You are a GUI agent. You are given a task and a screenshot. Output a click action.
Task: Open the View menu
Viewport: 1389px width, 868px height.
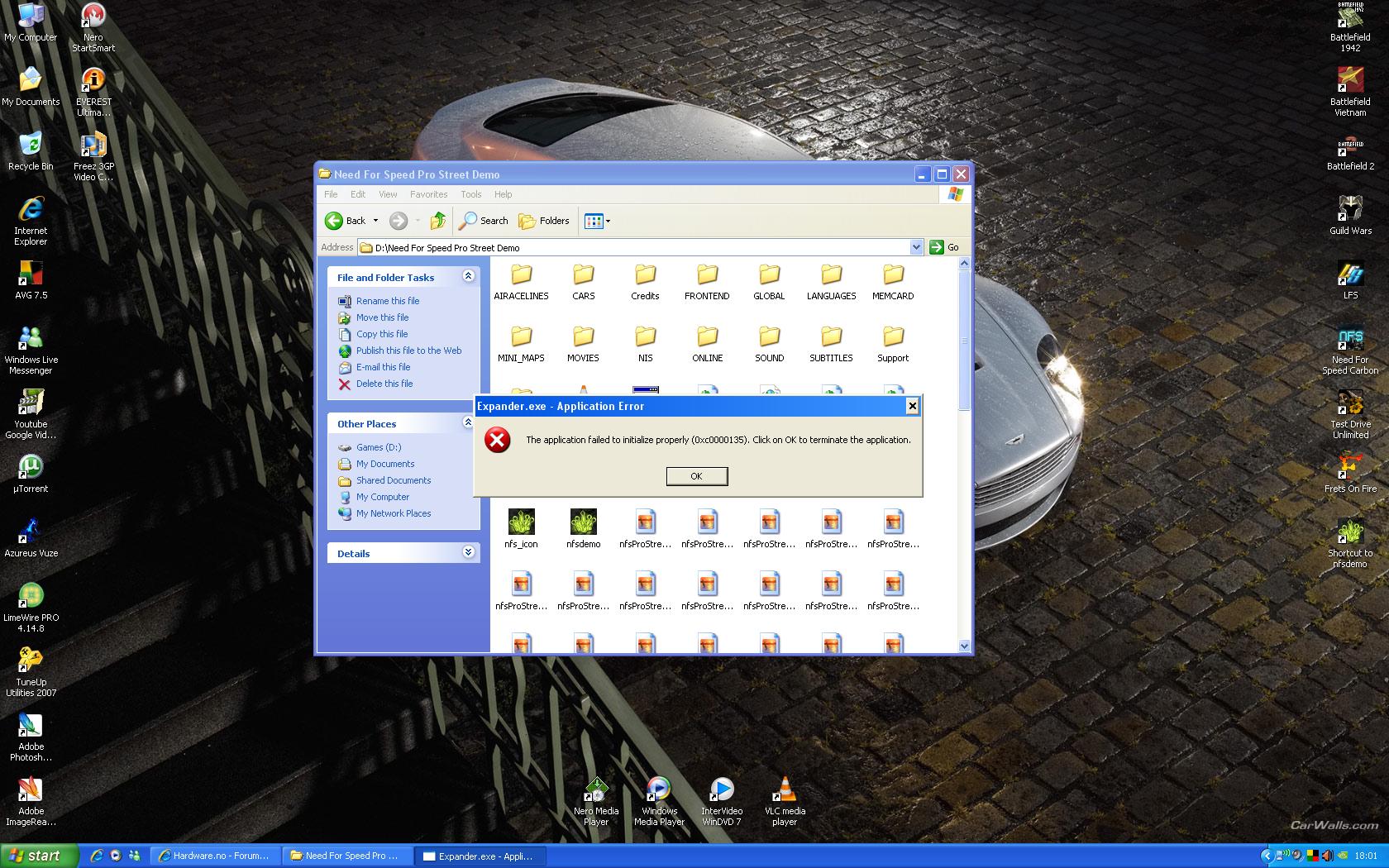point(388,194)
